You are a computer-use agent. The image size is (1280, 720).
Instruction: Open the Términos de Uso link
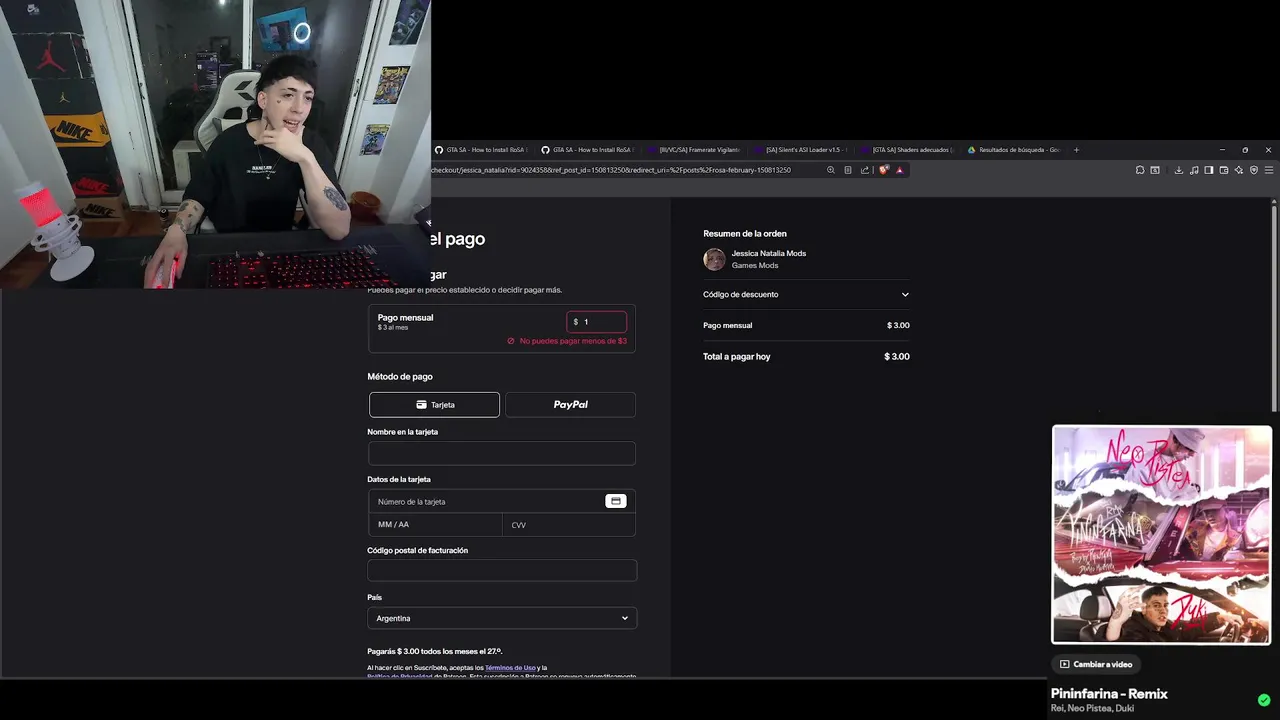pyautogui.click(x=510, y=667)
